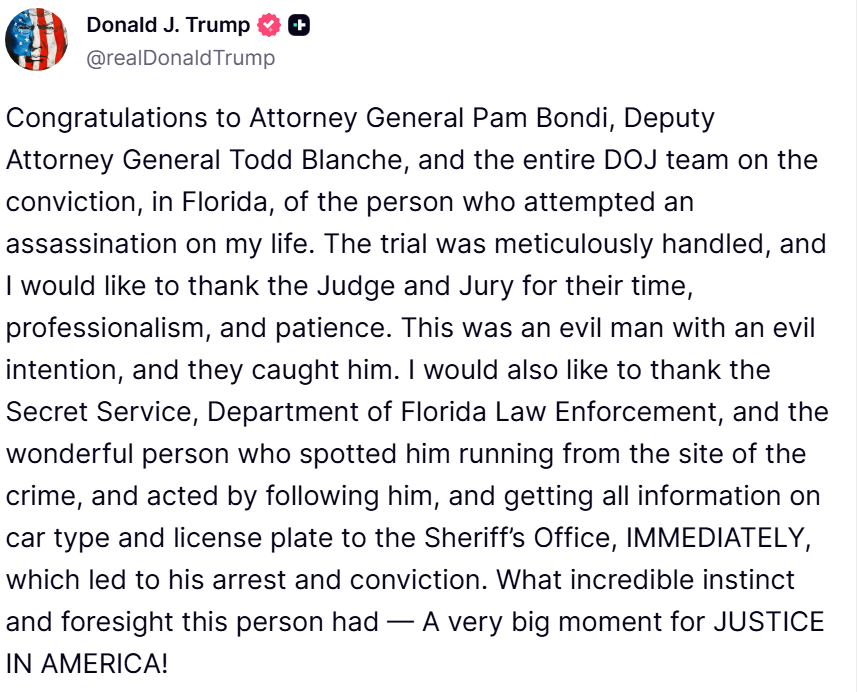Image resolution: width=858 pixels, height=692 pixels.
Task: Click the name Todd Blanche
Action: 319,160
